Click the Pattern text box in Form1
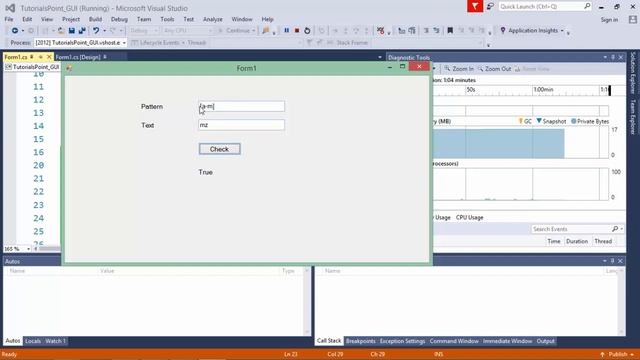The image size is (640, 360). pos(241,107)
